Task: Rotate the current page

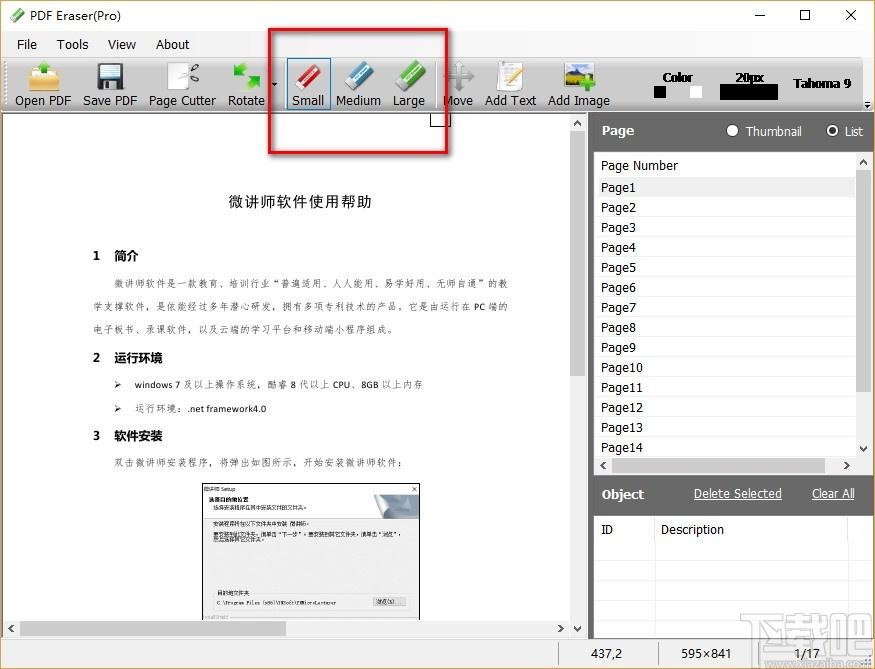Action: tap(246, 84)
